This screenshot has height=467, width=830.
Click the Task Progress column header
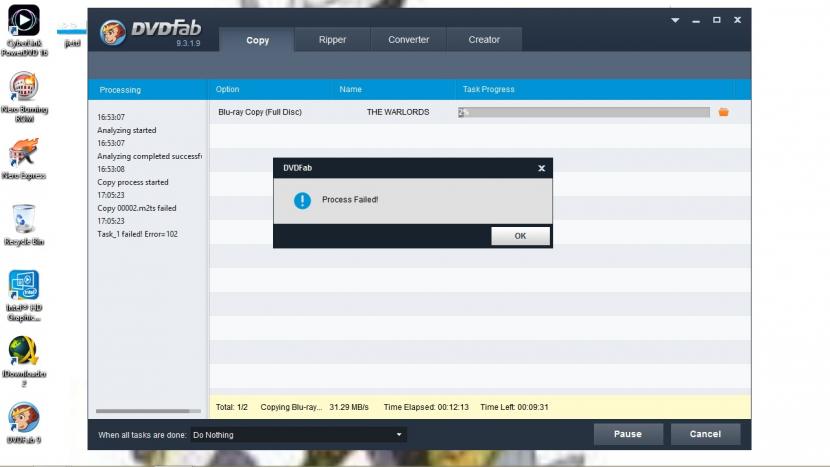[x=489, y=89]
